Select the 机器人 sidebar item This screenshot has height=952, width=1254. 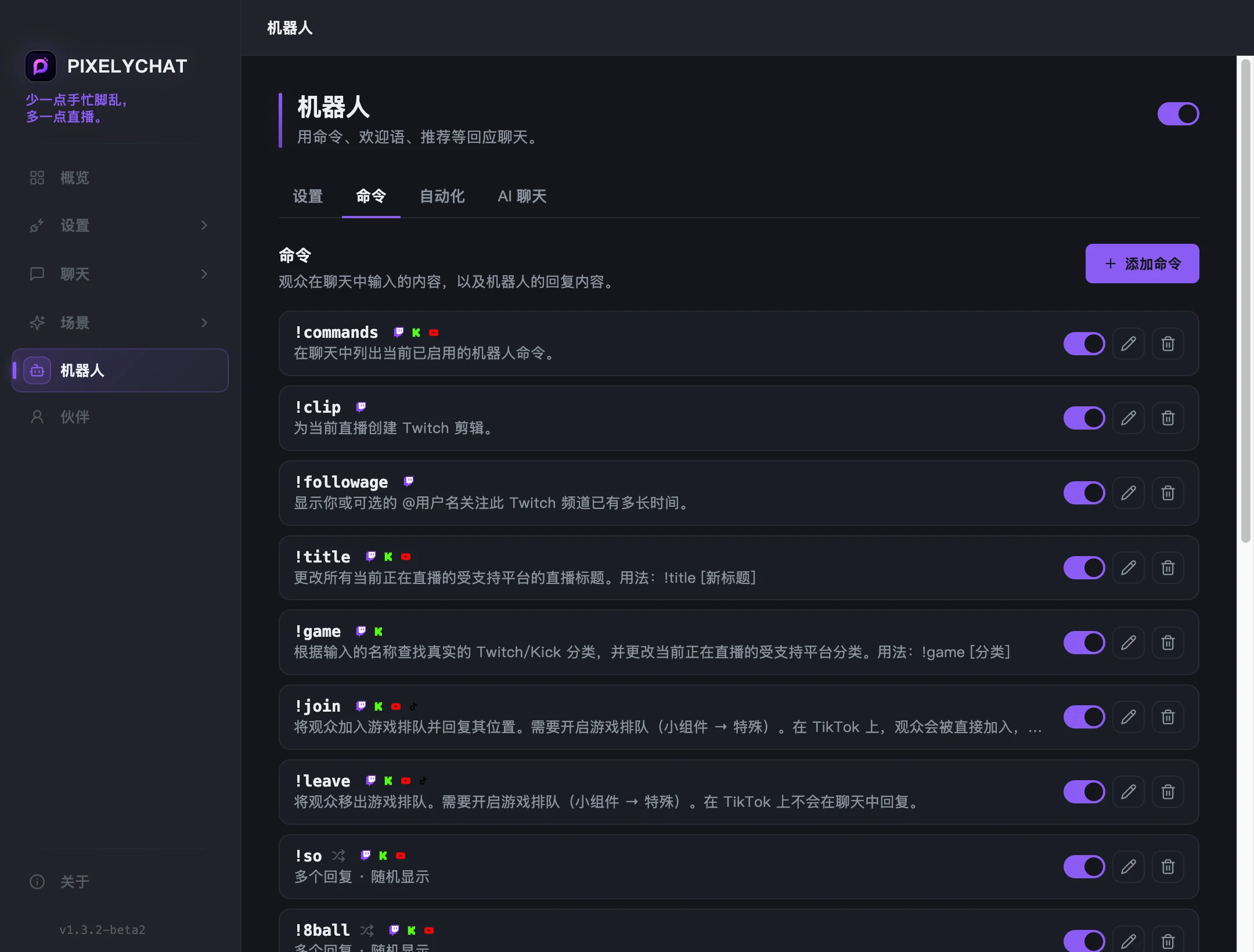120,370
